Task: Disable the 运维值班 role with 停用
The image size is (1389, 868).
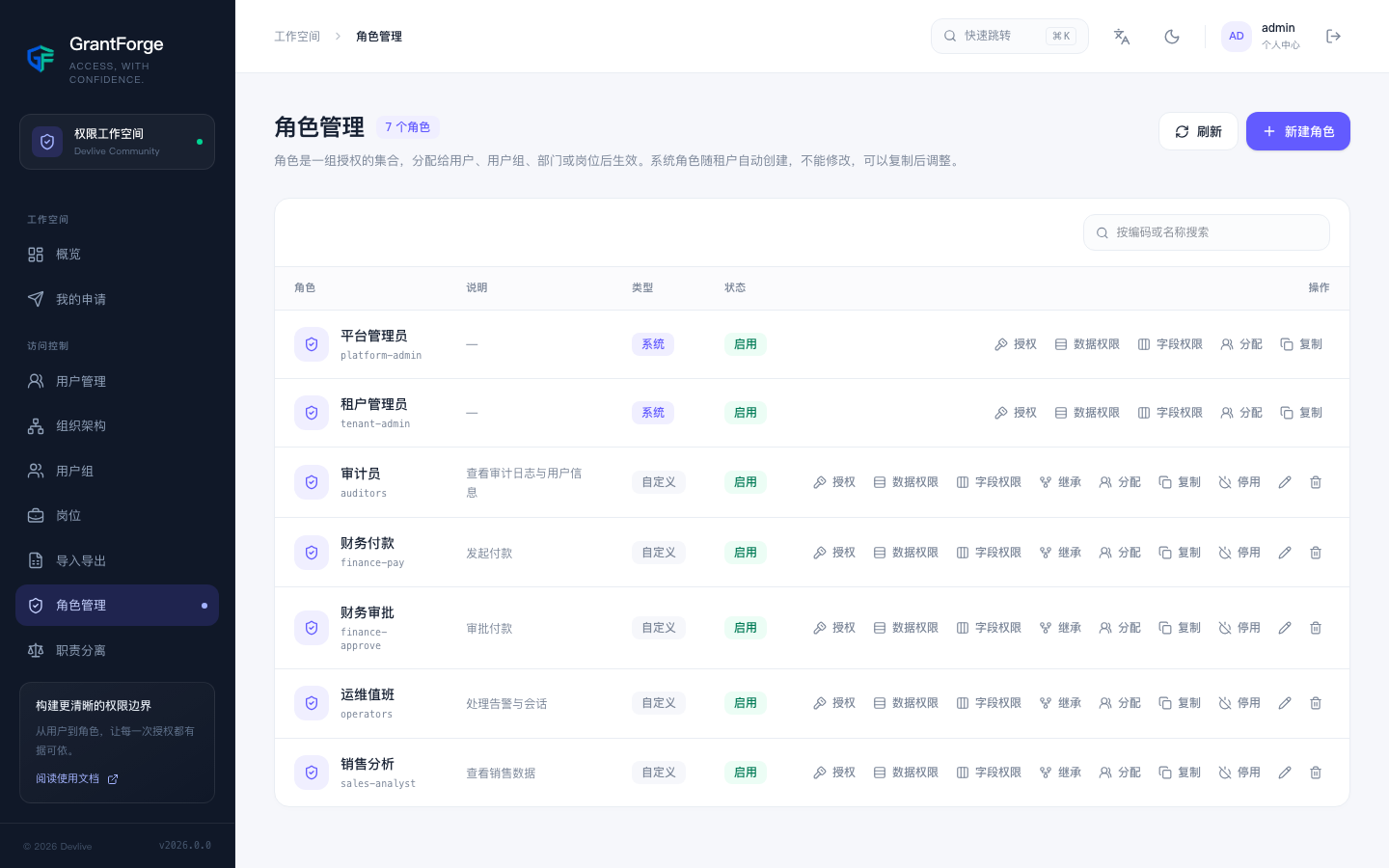Action: click(x=1239, y=703)
